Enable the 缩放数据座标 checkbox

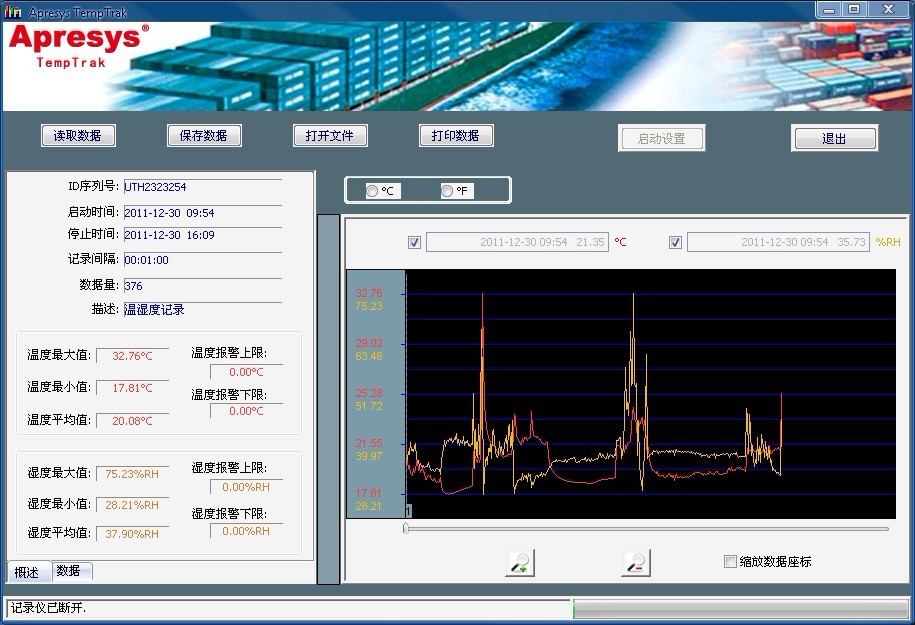click(730, 562)
